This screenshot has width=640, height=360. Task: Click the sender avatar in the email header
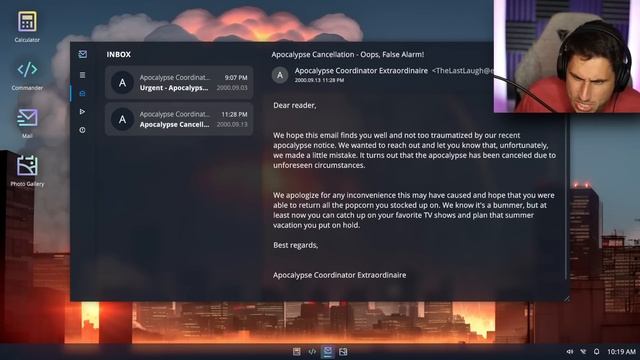[280, 75]
